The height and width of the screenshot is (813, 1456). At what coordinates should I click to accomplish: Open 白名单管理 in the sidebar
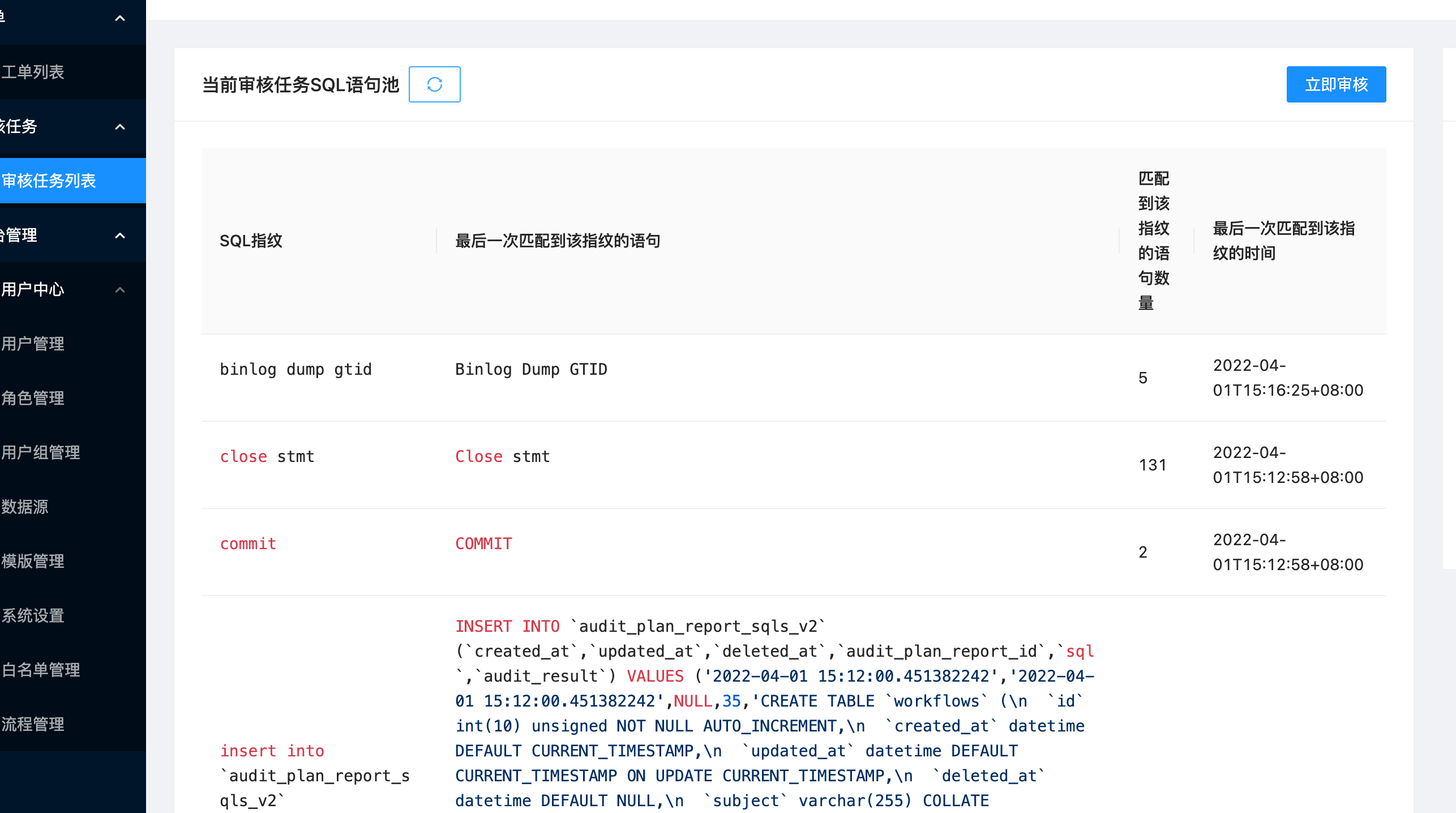(41, 670)
